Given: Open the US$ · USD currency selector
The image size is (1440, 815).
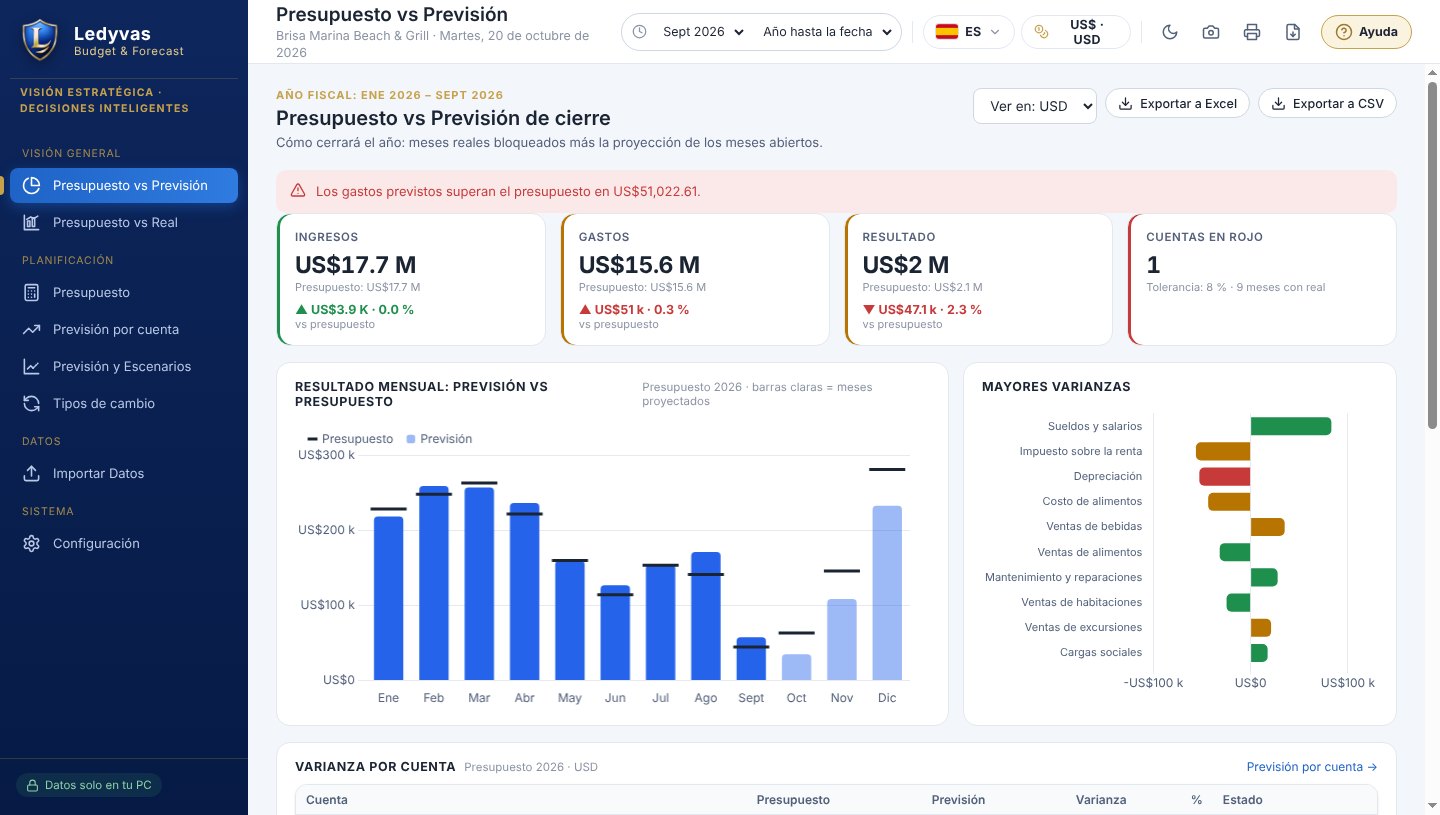Looking at the screenshot, I should (1076, 32).
